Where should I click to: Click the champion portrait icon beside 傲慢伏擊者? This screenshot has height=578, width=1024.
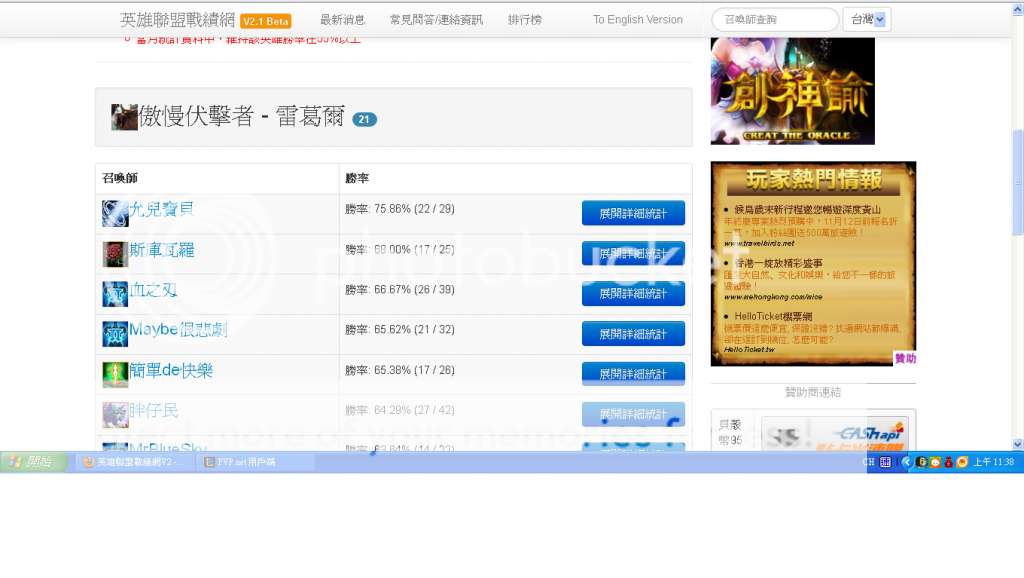[x=124, y=117]
